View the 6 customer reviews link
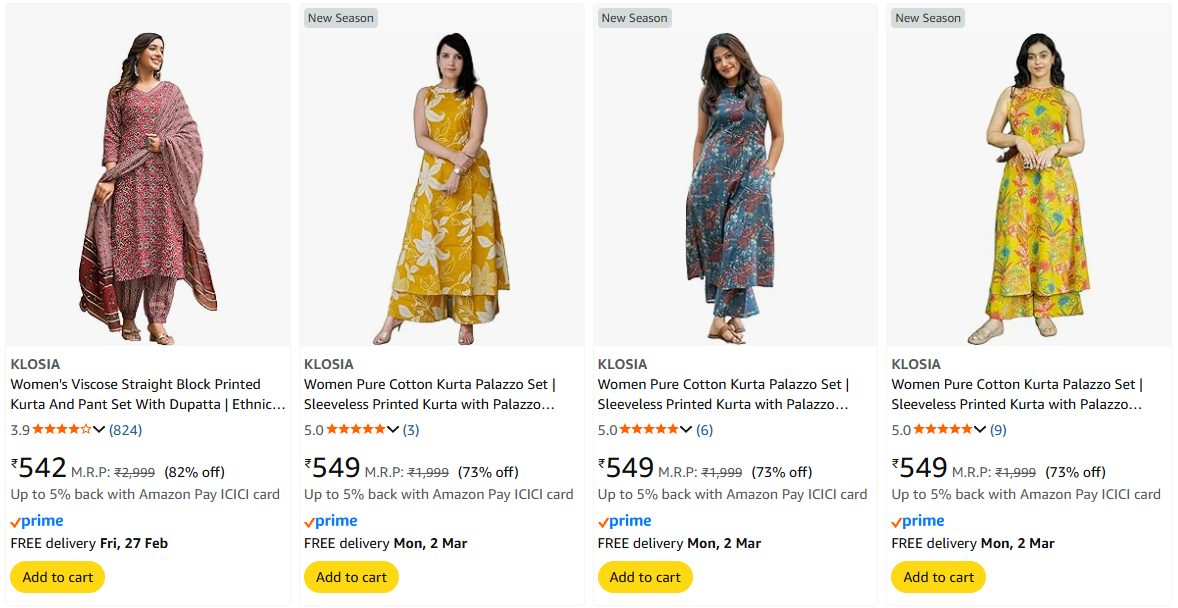The image size is (1178, 608). (x=705, y=430)
